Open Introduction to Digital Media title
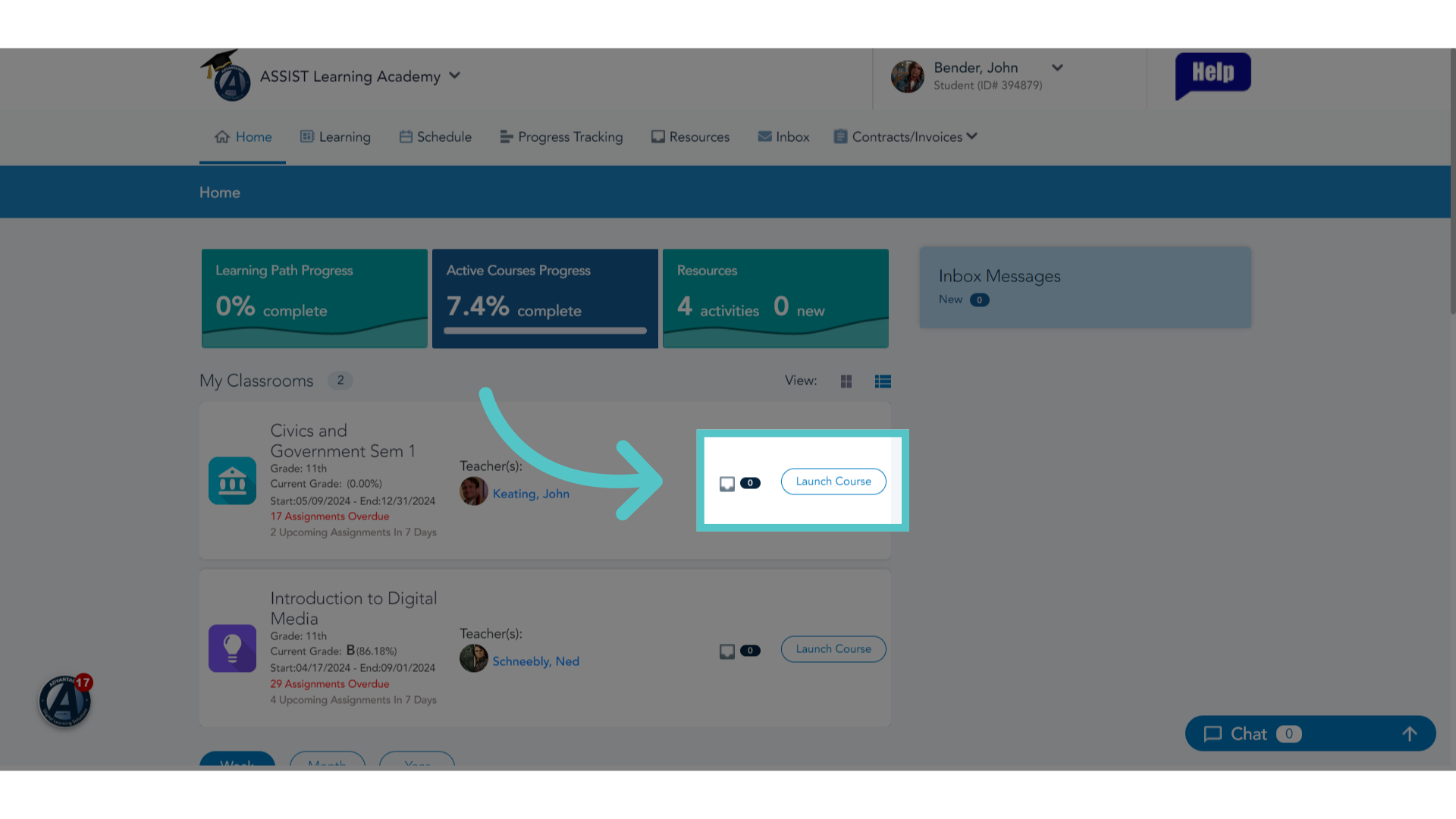Image resolution: width=1456 pixels, height=819 pixels. 353,608
